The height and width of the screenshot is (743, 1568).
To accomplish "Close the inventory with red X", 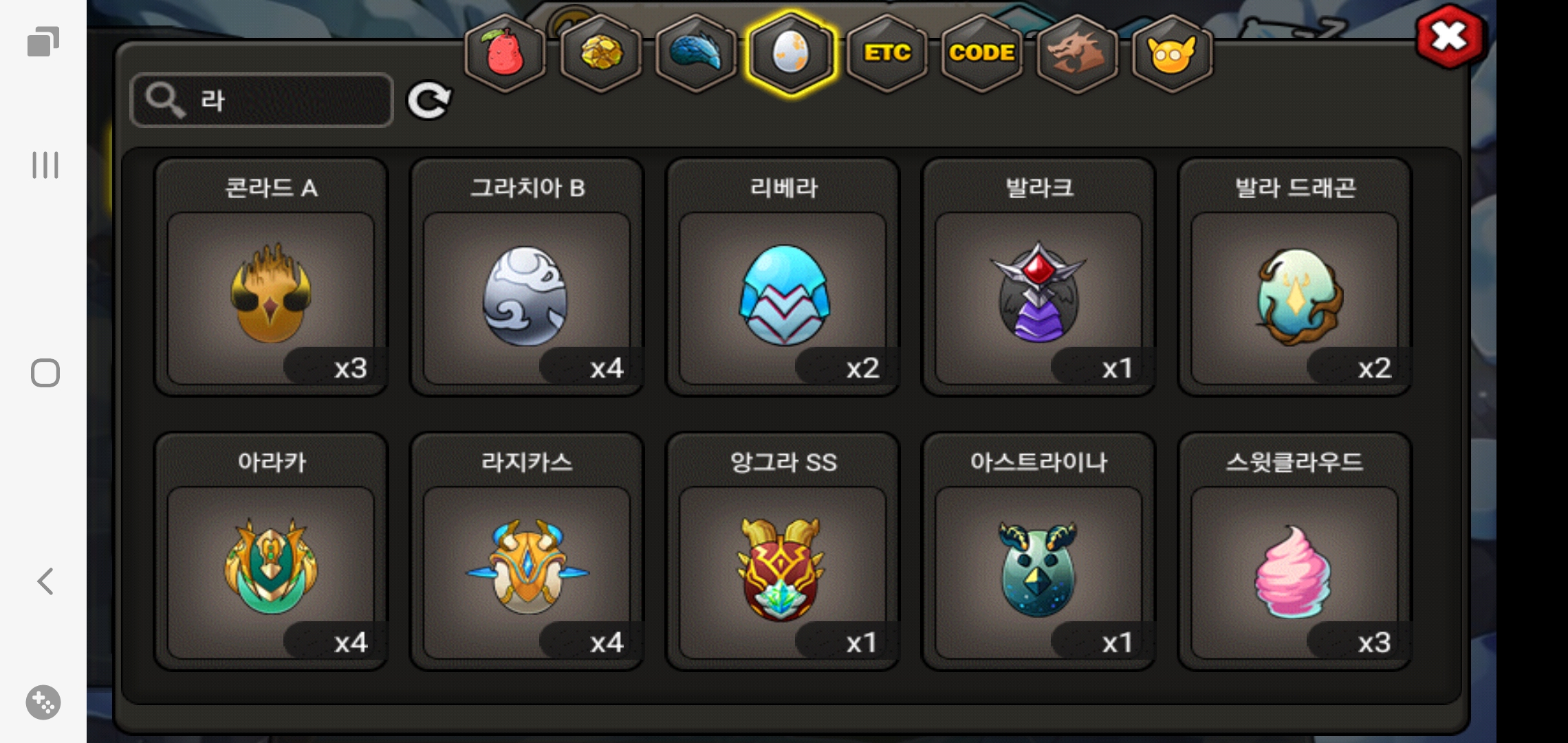I will coord(1450,36).
